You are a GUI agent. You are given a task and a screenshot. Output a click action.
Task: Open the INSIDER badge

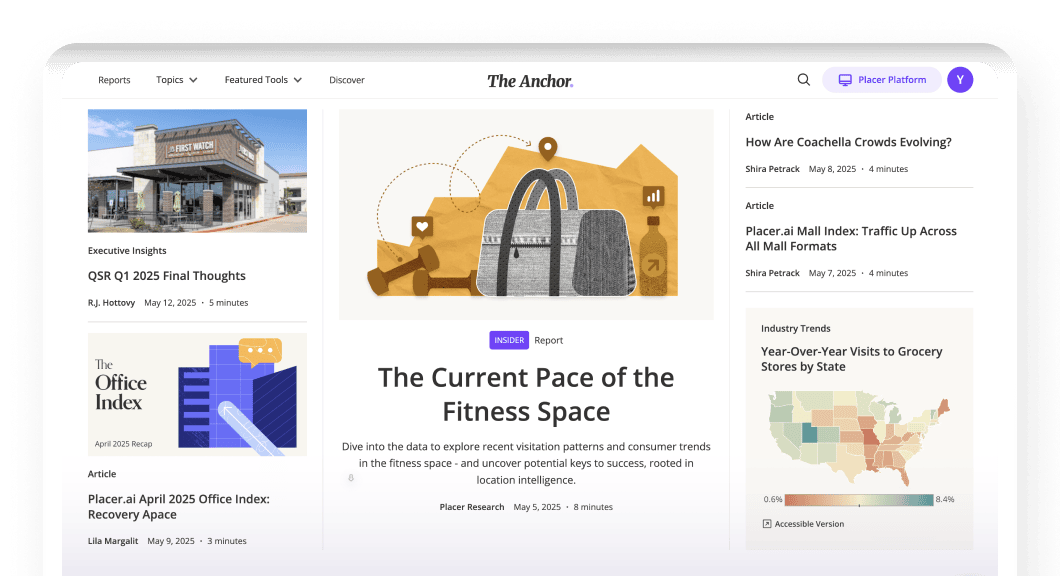509,340
